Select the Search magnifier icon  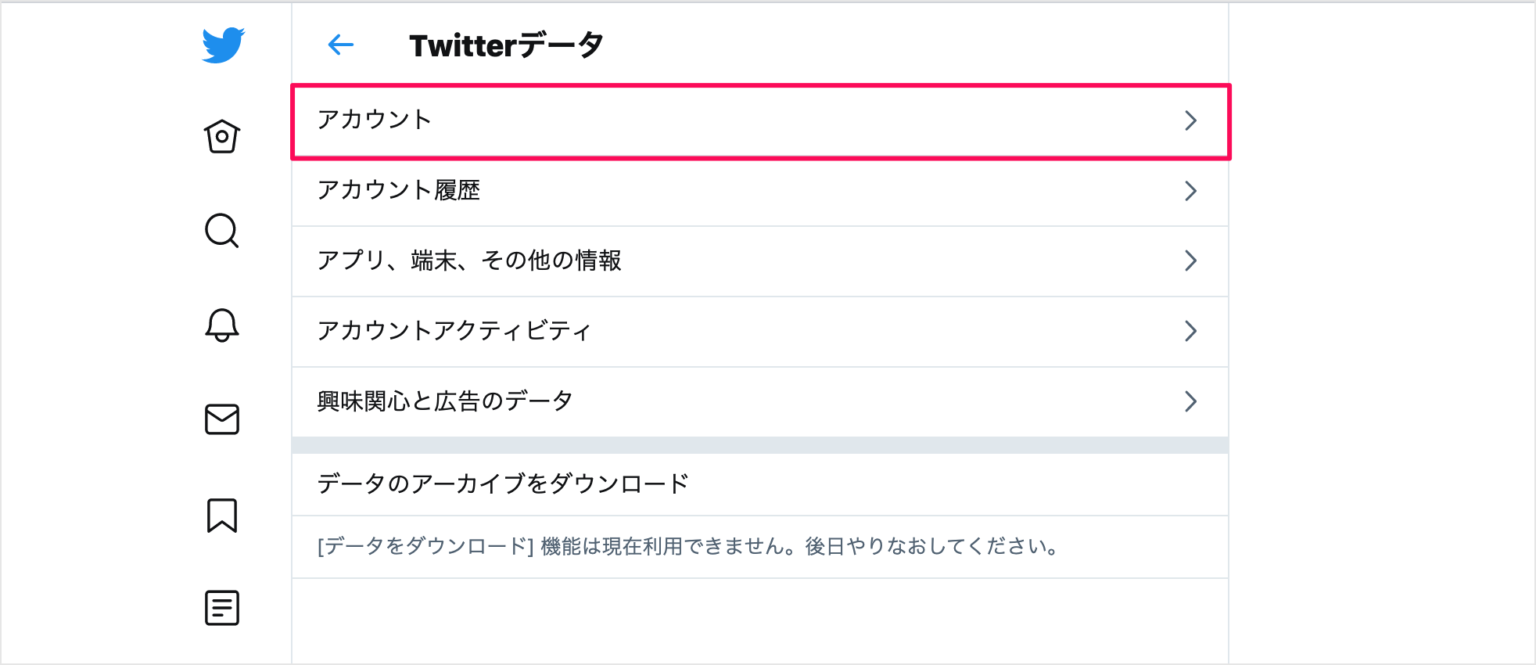(x=222, y=231)
